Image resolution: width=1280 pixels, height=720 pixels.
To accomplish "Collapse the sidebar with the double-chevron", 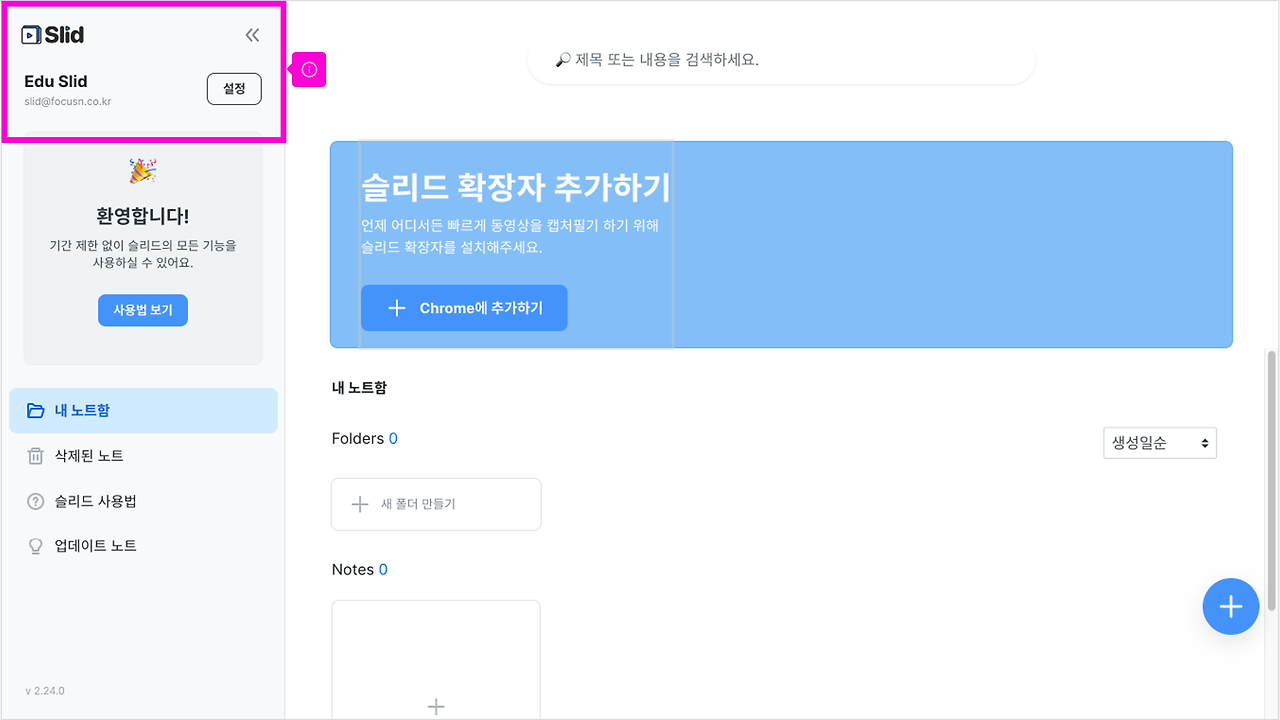I will pos(252,33).
